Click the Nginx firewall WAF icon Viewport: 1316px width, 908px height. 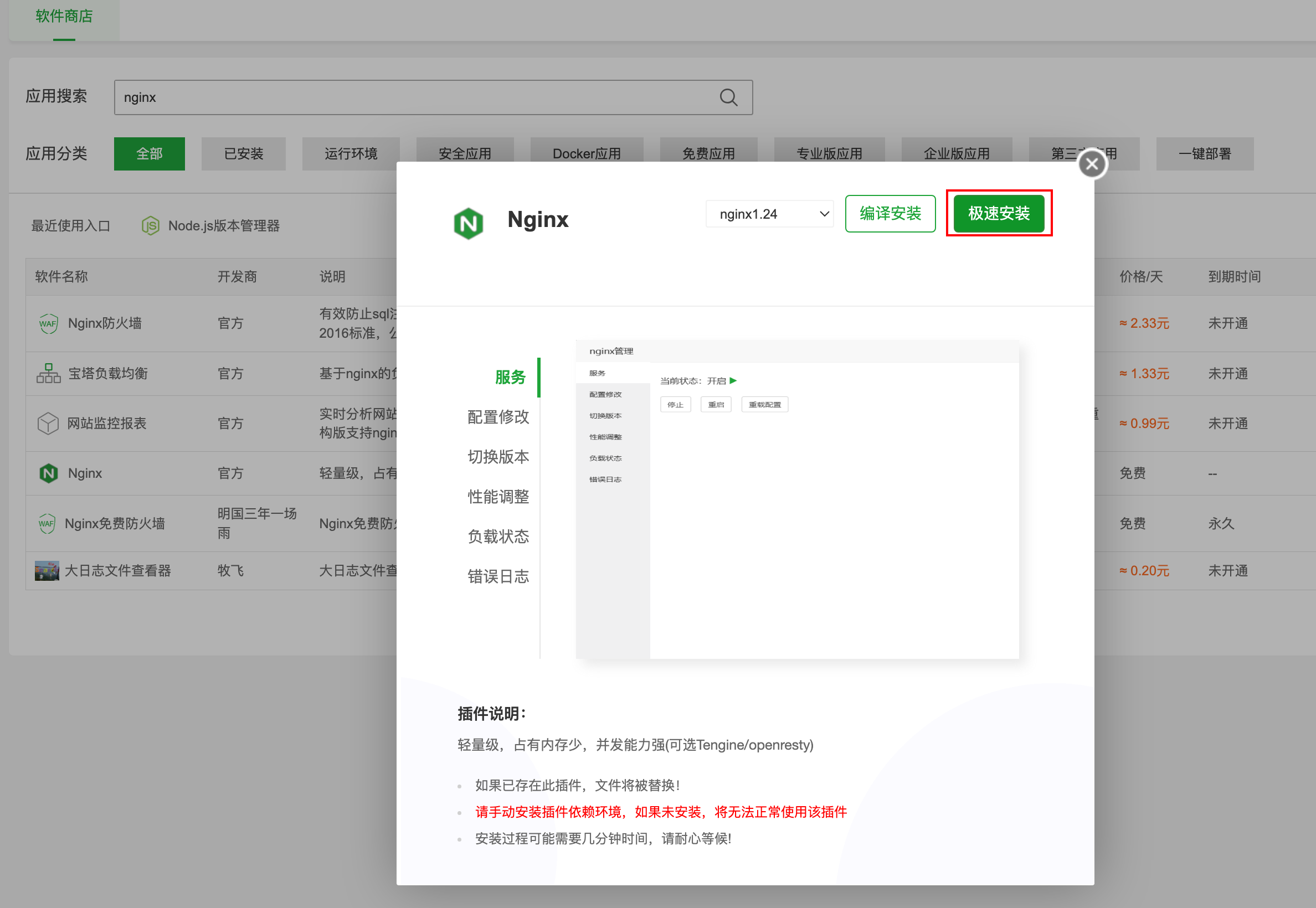(x=48, y=324)
